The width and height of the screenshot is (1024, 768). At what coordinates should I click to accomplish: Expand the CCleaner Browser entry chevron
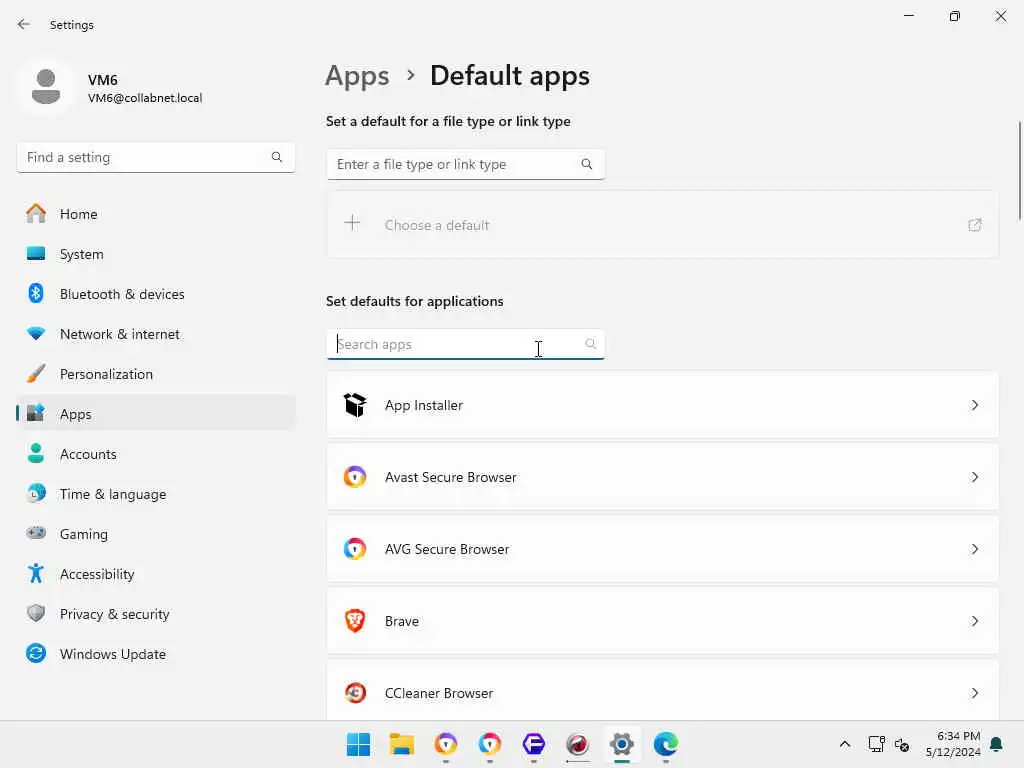tap(975, 693)
